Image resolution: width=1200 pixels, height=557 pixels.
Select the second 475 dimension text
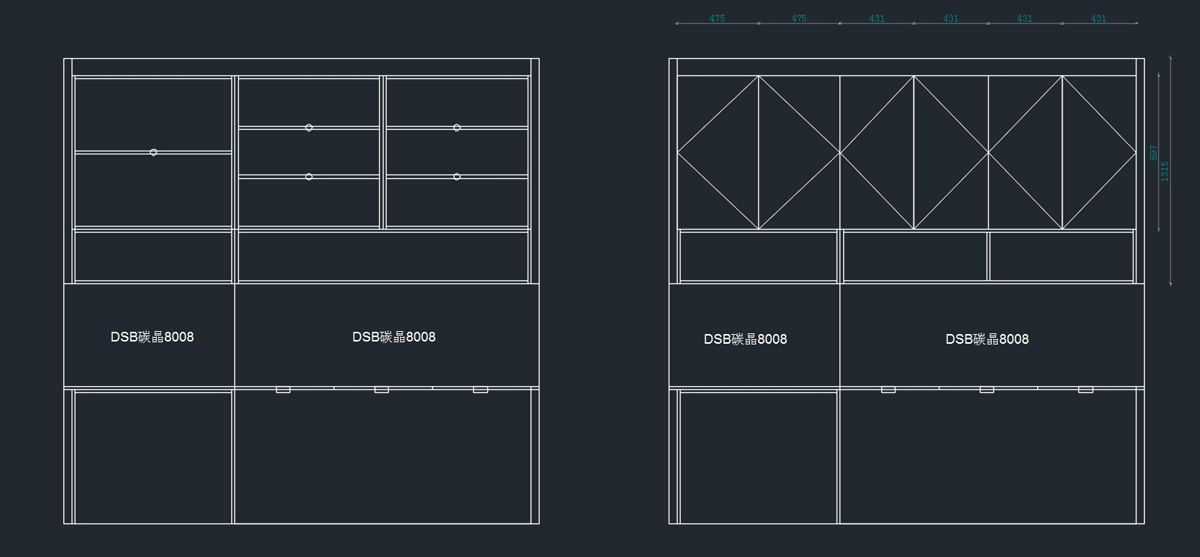(x=798, y=19)
